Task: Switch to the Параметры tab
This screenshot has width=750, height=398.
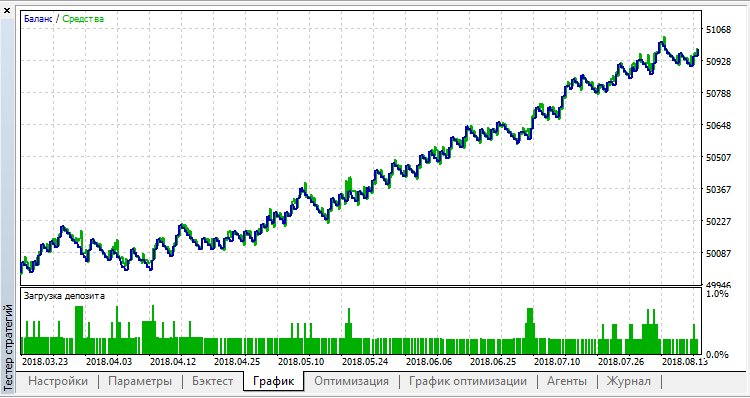Action: [140, 381]
